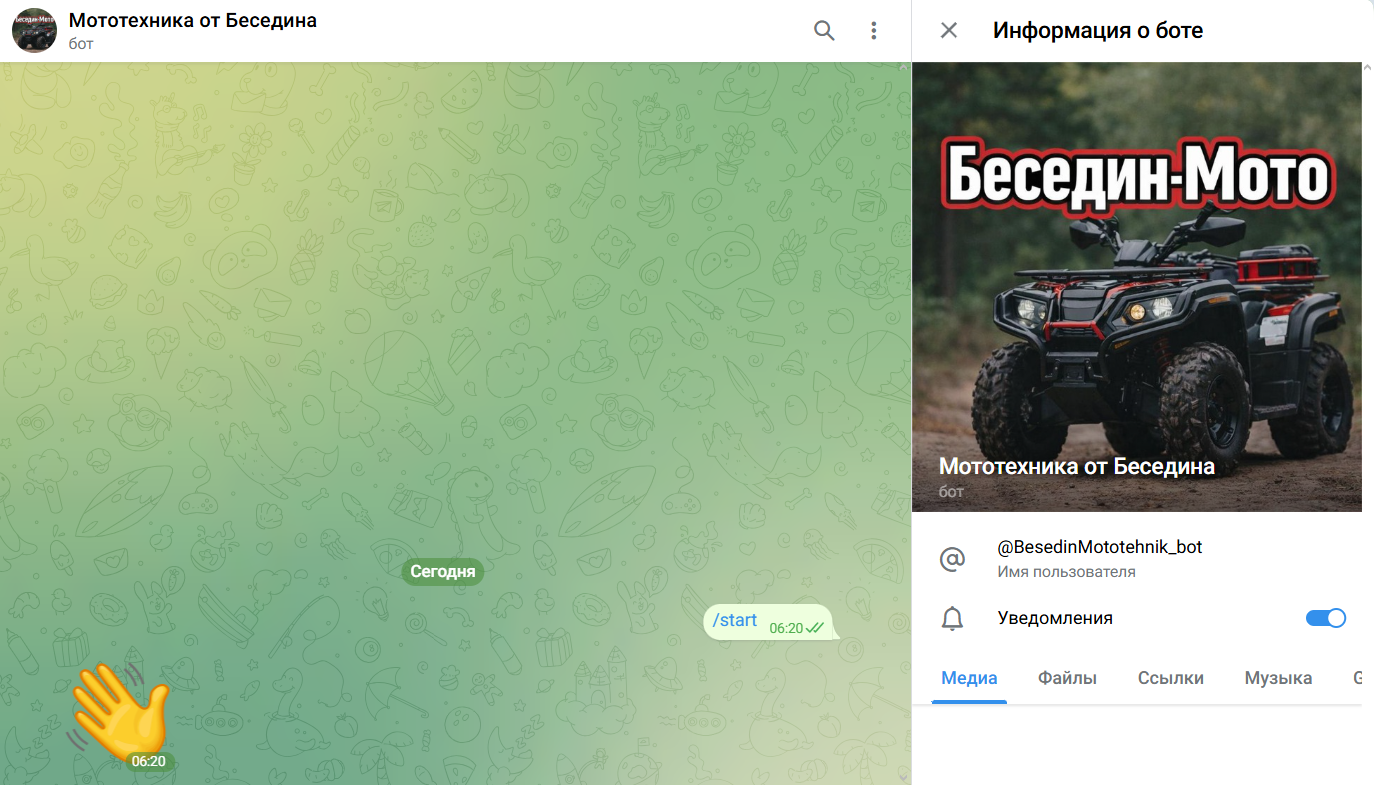Click the @ username icon
The image size is (1374, 785).
pos(952,559)
